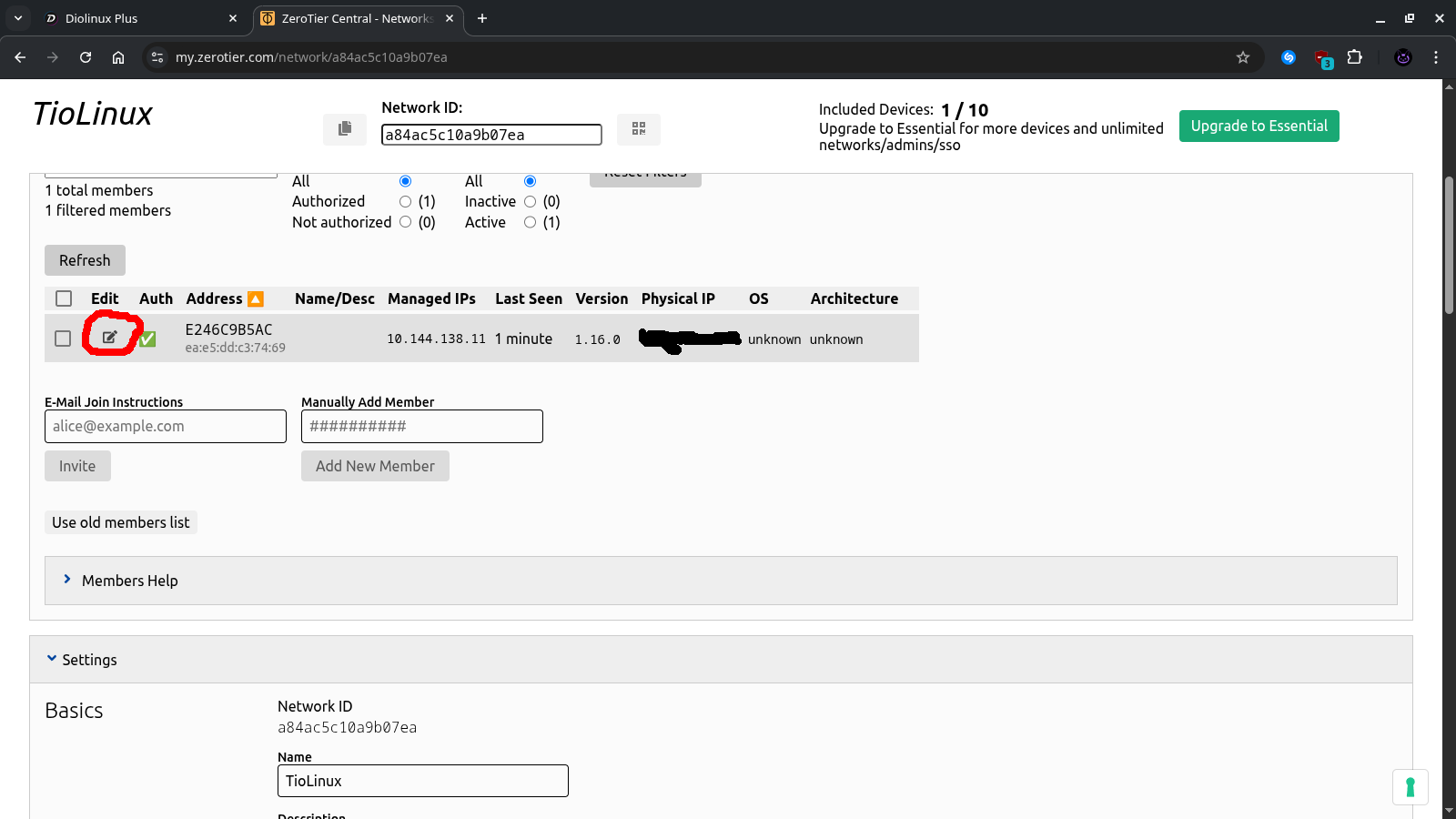1456x819 pixels.
Task: Bookmark this page with the star icon
Action: coord(1243,57)
